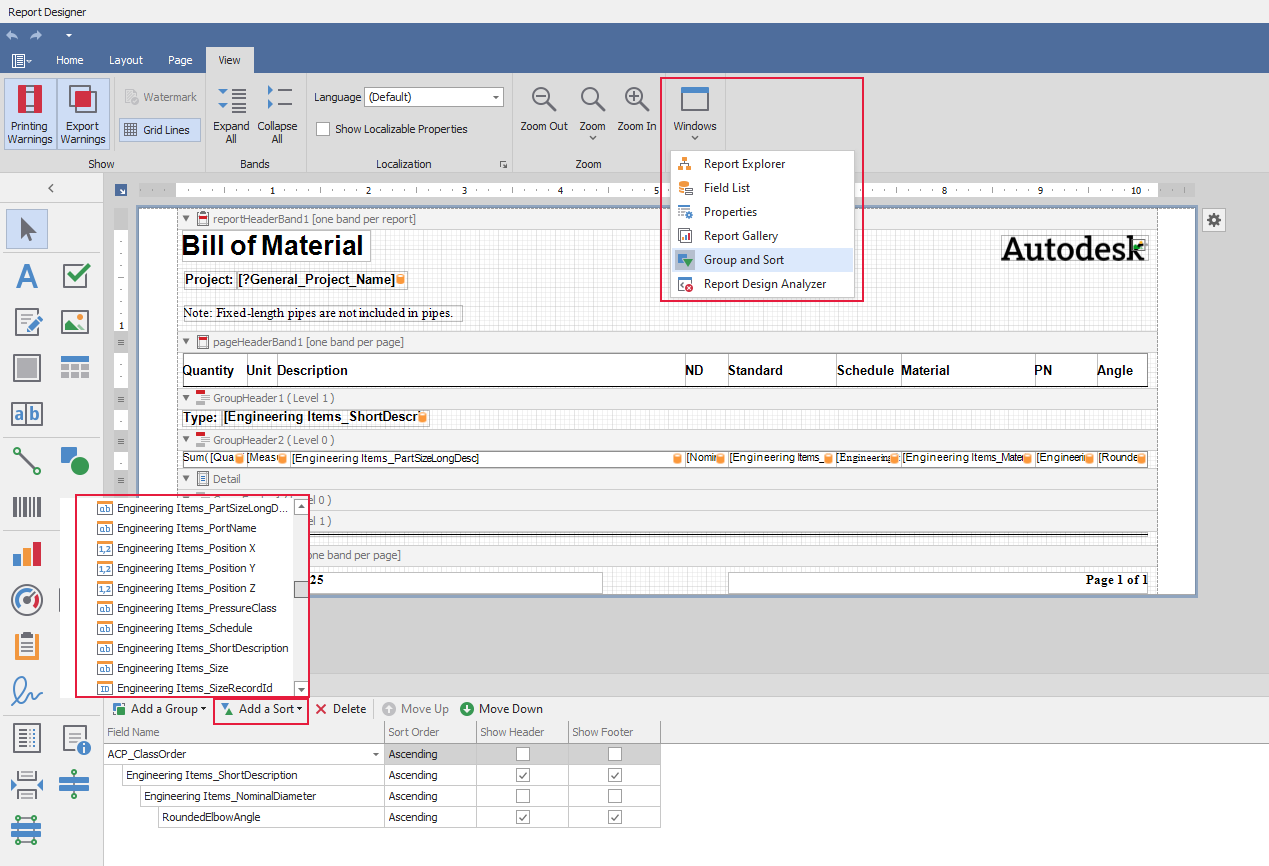Choose Properties from Windows menu

763,212
